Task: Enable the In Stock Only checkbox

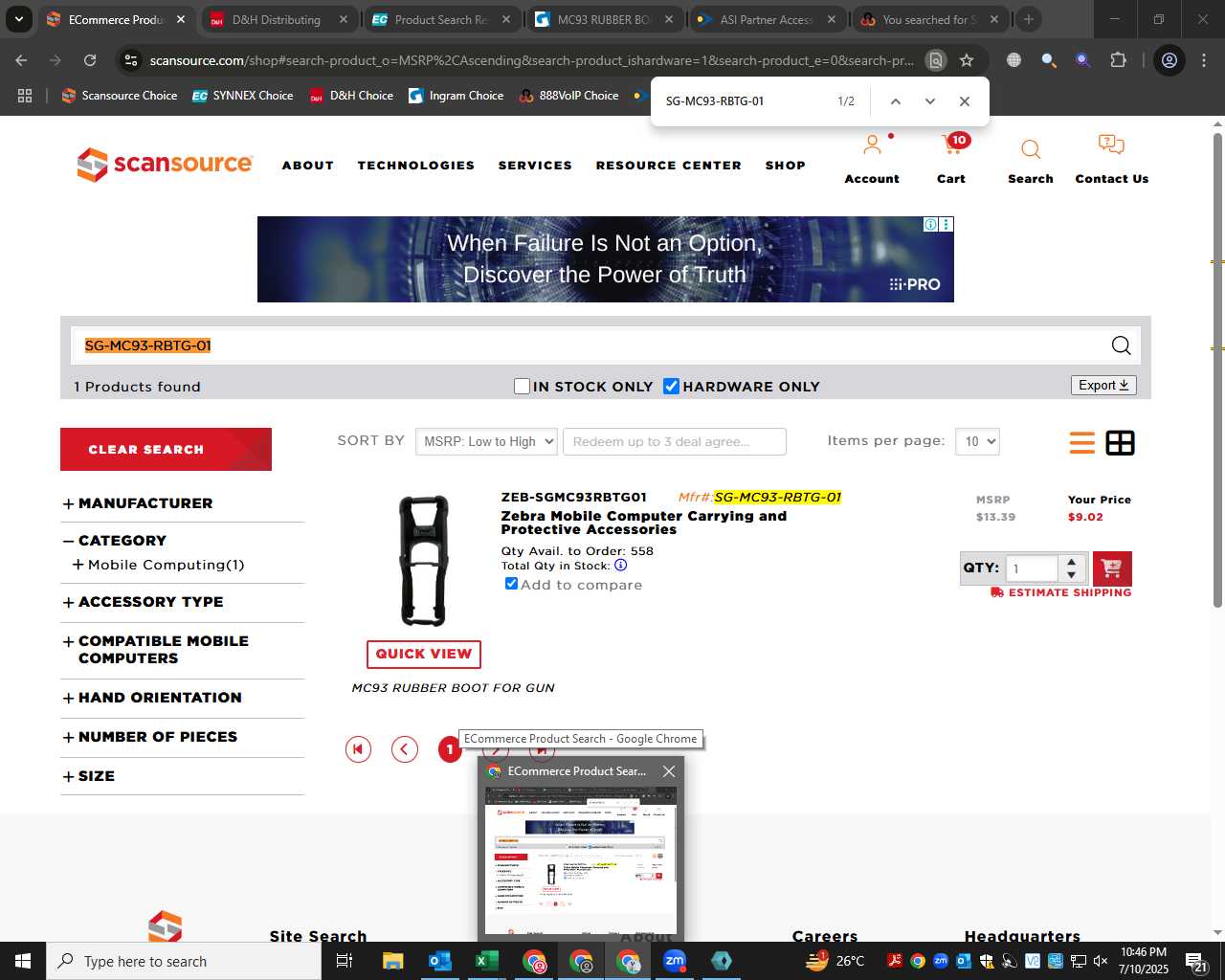Action: 522,386
